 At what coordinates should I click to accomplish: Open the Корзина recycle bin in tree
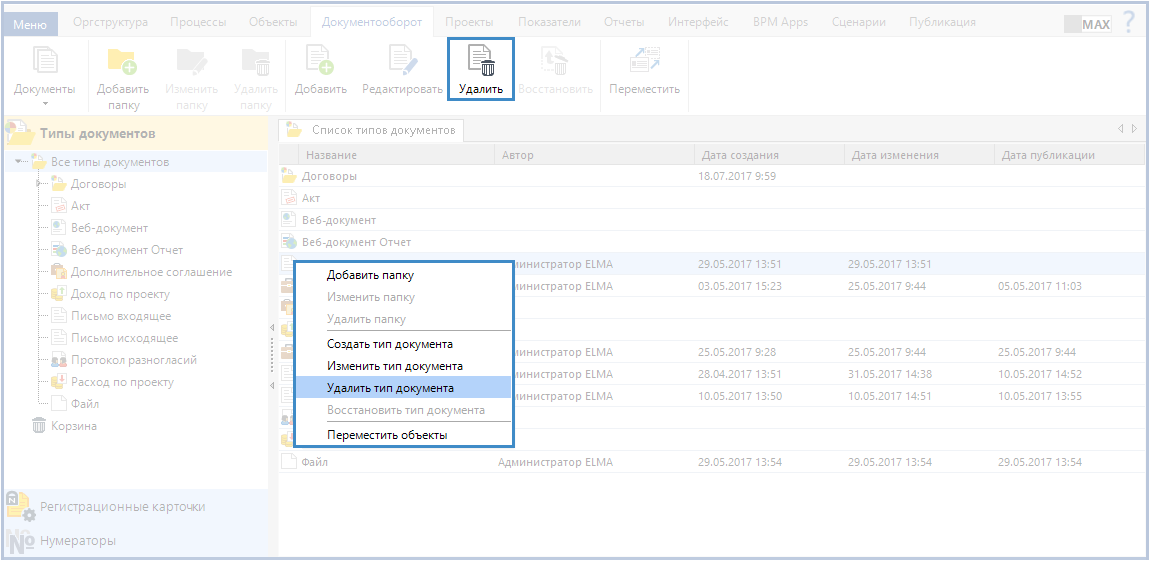coord(73,426)
